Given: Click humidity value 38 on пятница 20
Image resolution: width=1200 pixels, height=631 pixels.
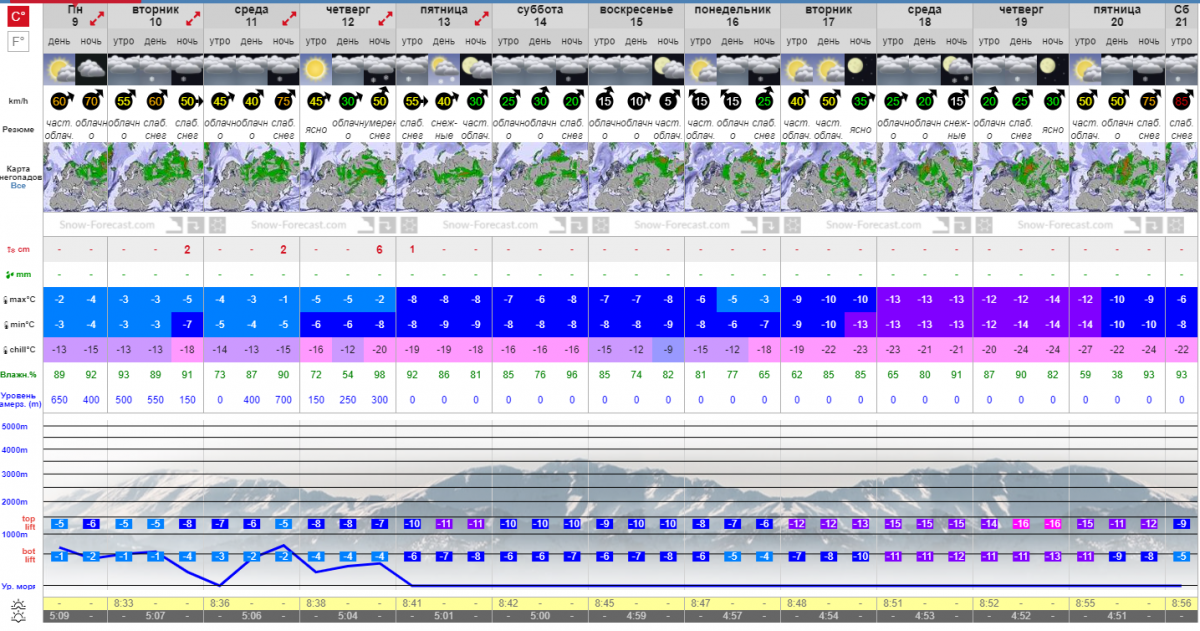Looking at the screenshot, I should [1117, 373].
